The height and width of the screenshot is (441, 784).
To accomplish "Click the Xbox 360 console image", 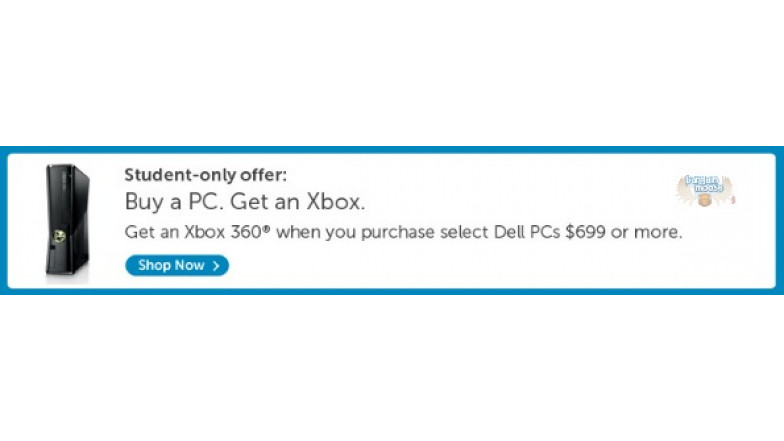I will [x=68, y=220].
